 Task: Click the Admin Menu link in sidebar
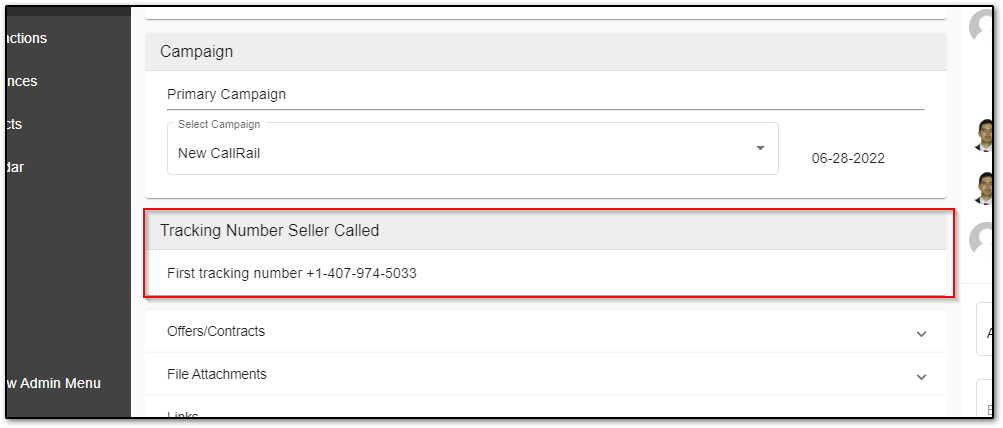(x=53, y=383)
